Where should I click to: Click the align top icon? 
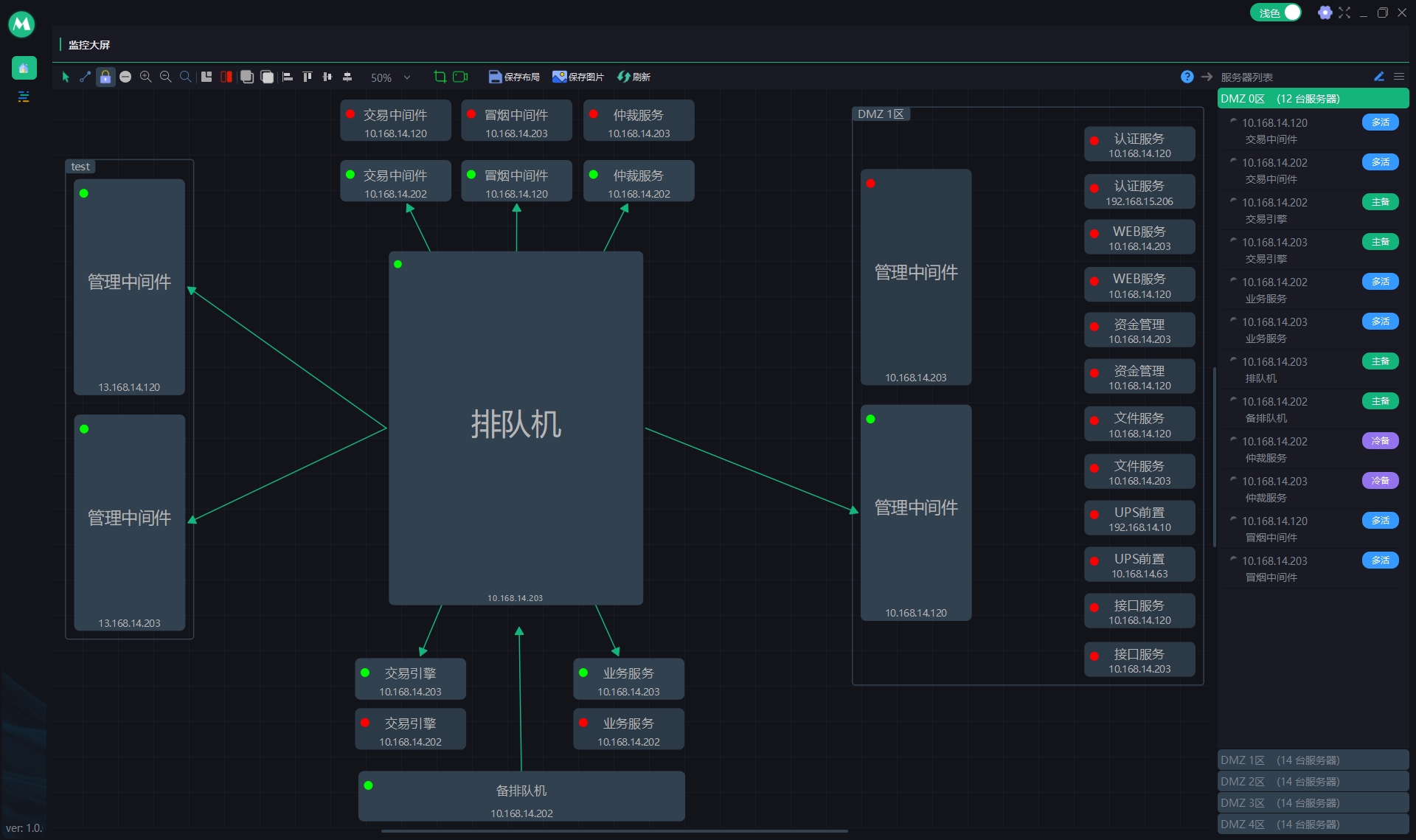[x=308, y=77]
